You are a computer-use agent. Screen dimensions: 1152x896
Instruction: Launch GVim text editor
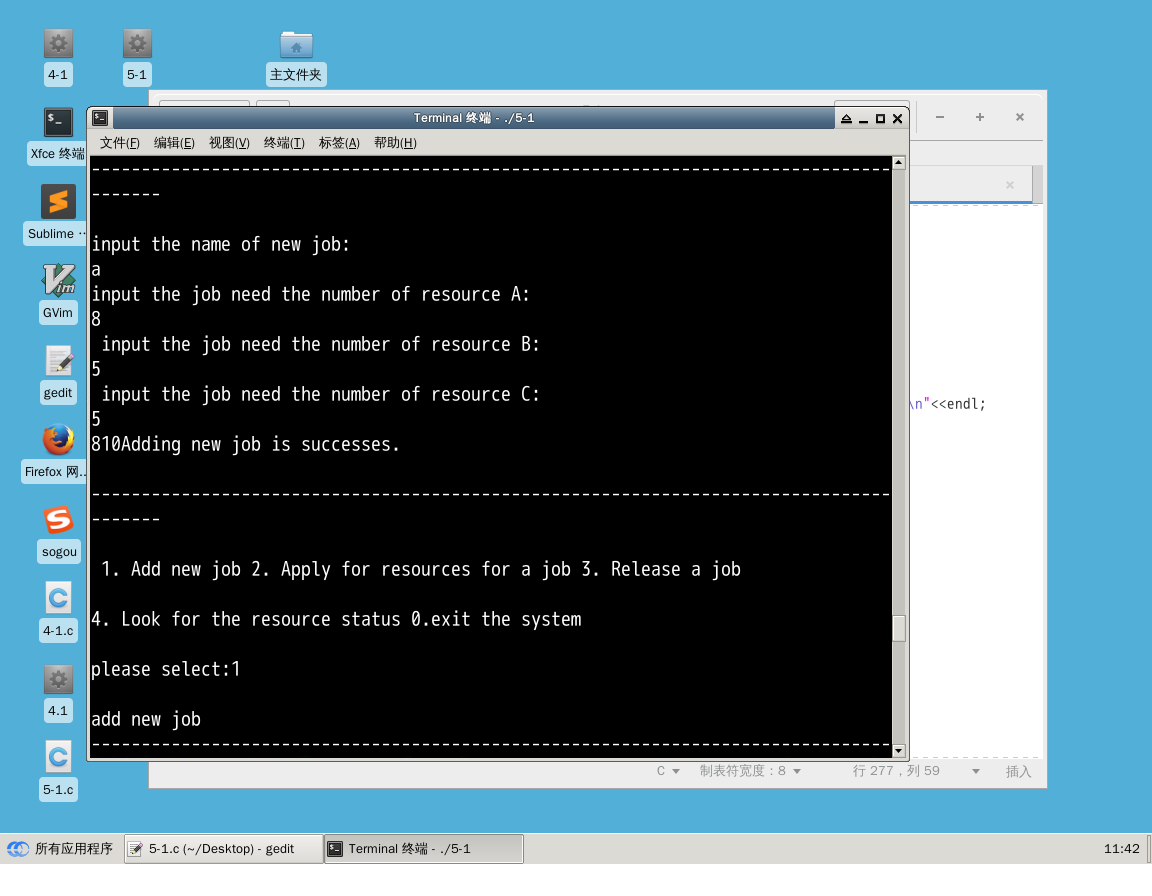pyautogui.click(x=57, y=280)
